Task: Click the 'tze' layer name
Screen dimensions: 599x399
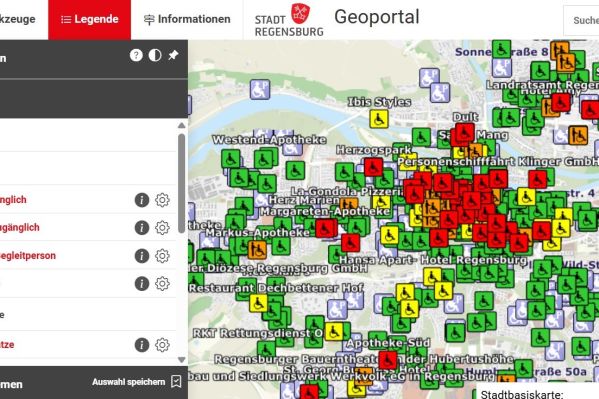Action: 7,345
